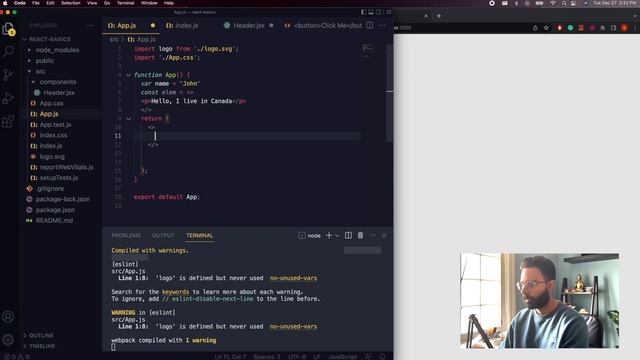Screen dimensions: 640x360
Task: Close the terminal panel
Action: coord(384,236)
